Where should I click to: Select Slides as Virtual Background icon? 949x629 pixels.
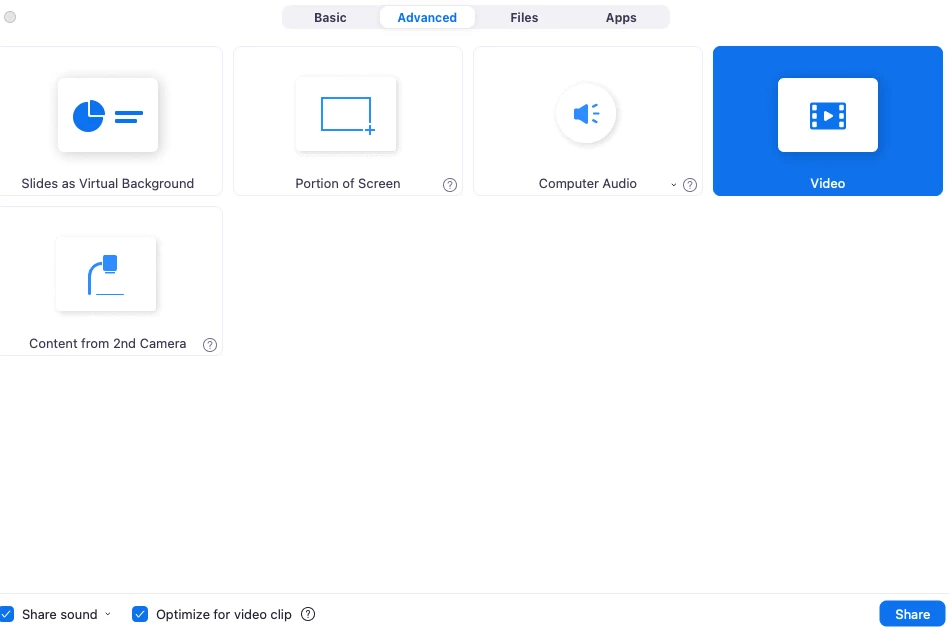click(x=108, y=115)
